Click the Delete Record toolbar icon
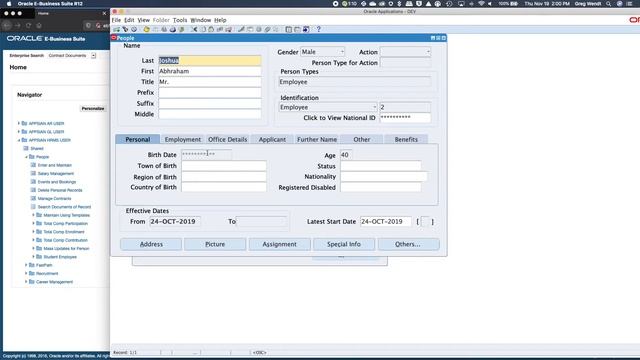 coord(228,29)
